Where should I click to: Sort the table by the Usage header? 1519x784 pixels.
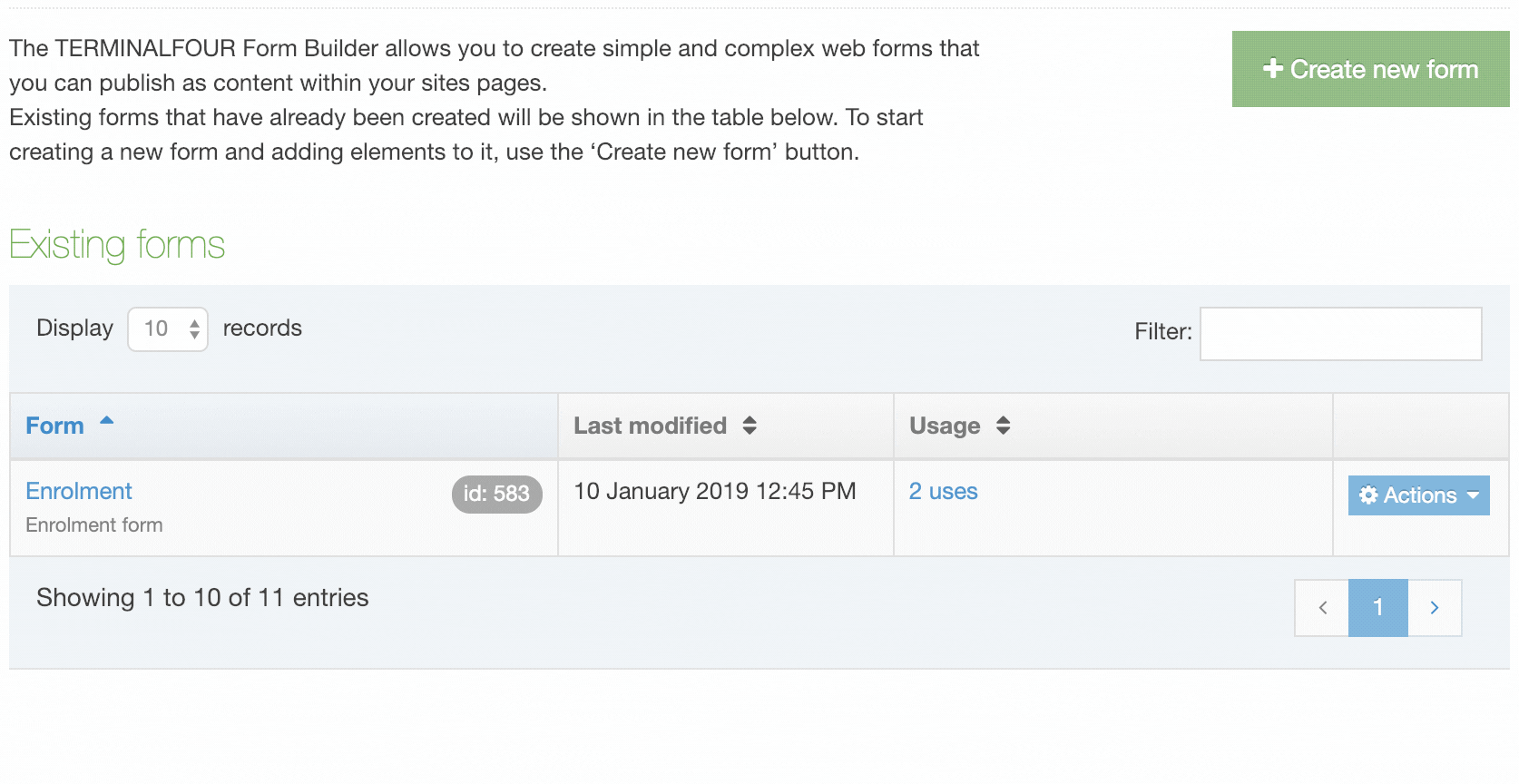pyautogui.click(x=945, y=426)
